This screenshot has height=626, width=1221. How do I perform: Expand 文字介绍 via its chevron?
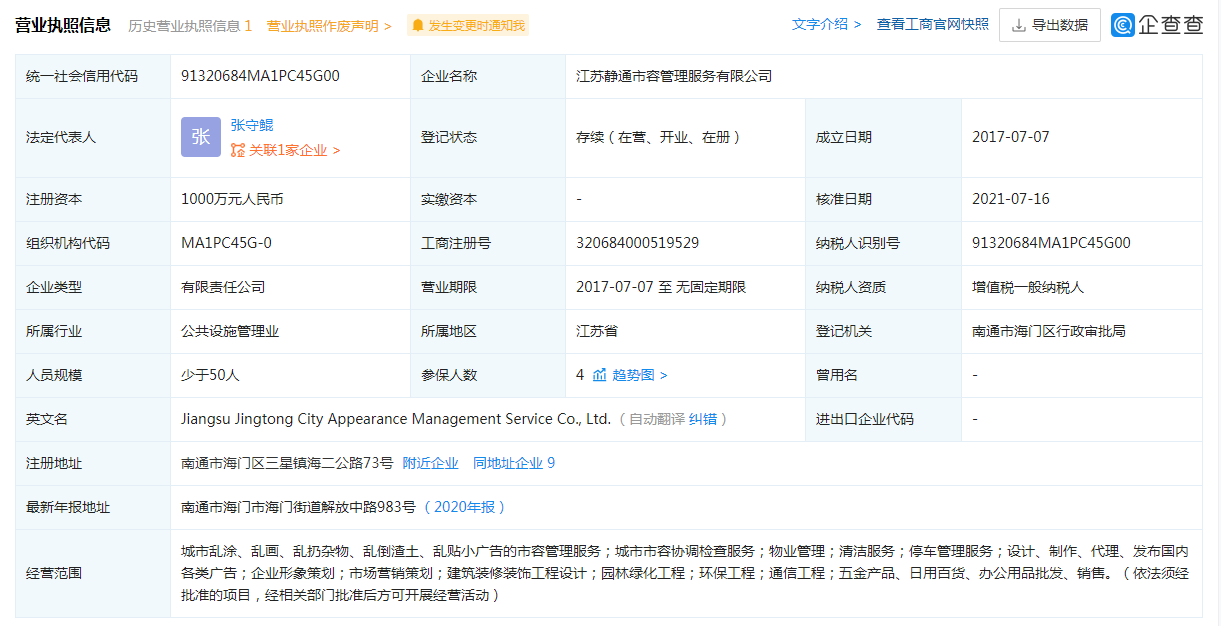click(x=858, y=25)
